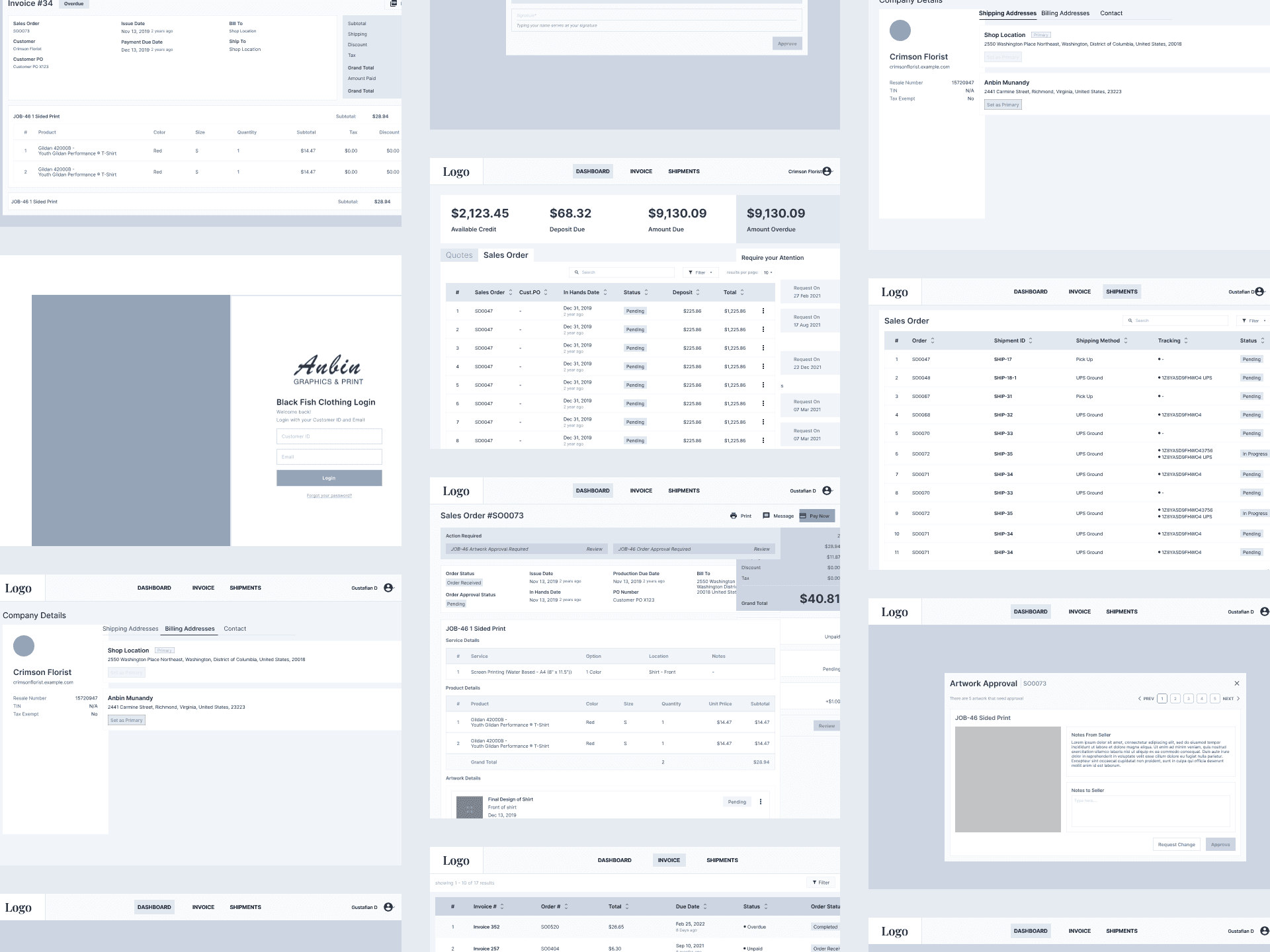Click the Forgot your password link
The image size is (1270, 952).
[x=329, y=495]
